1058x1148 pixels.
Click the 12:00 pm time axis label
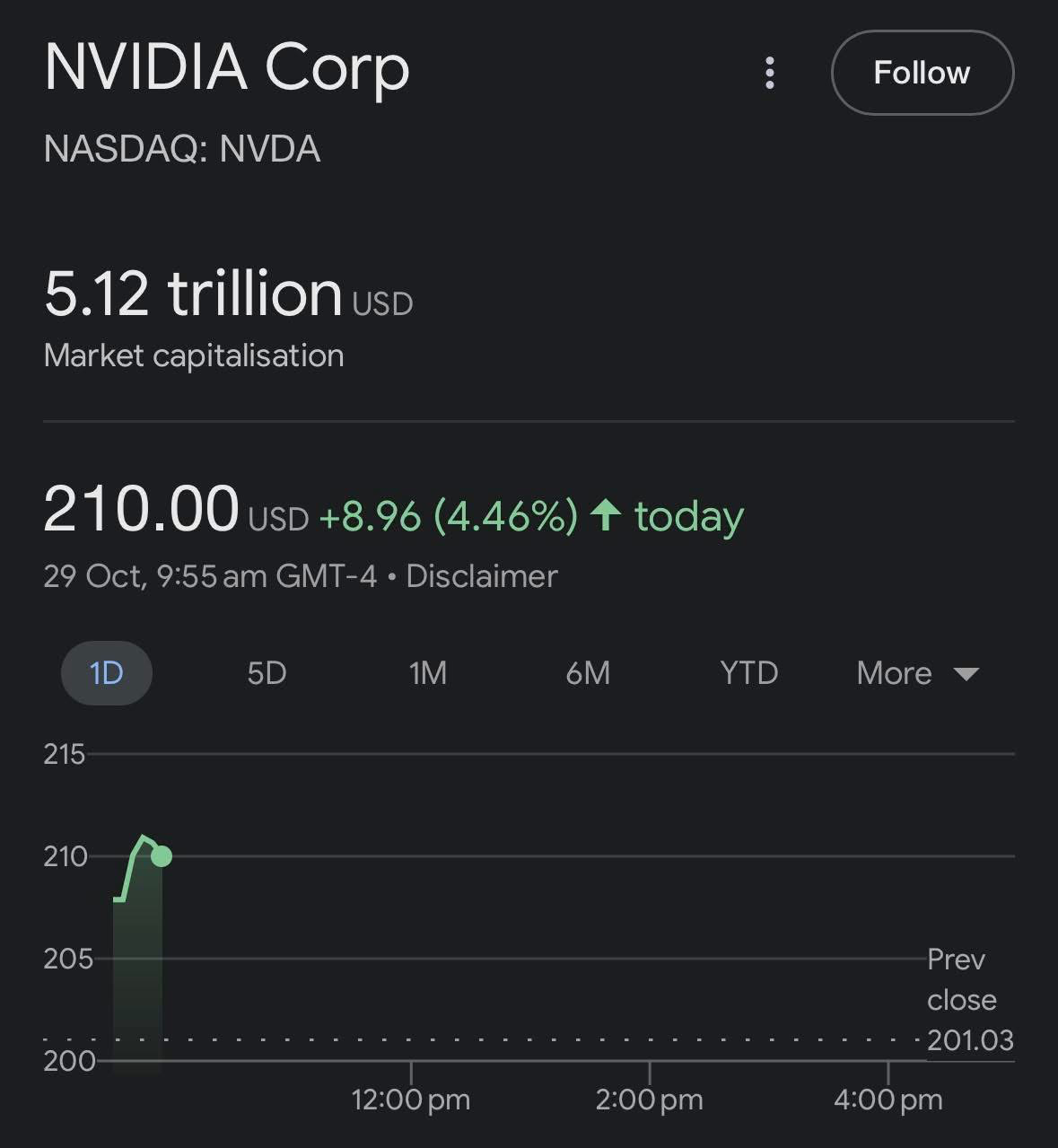coord(411,1100)
